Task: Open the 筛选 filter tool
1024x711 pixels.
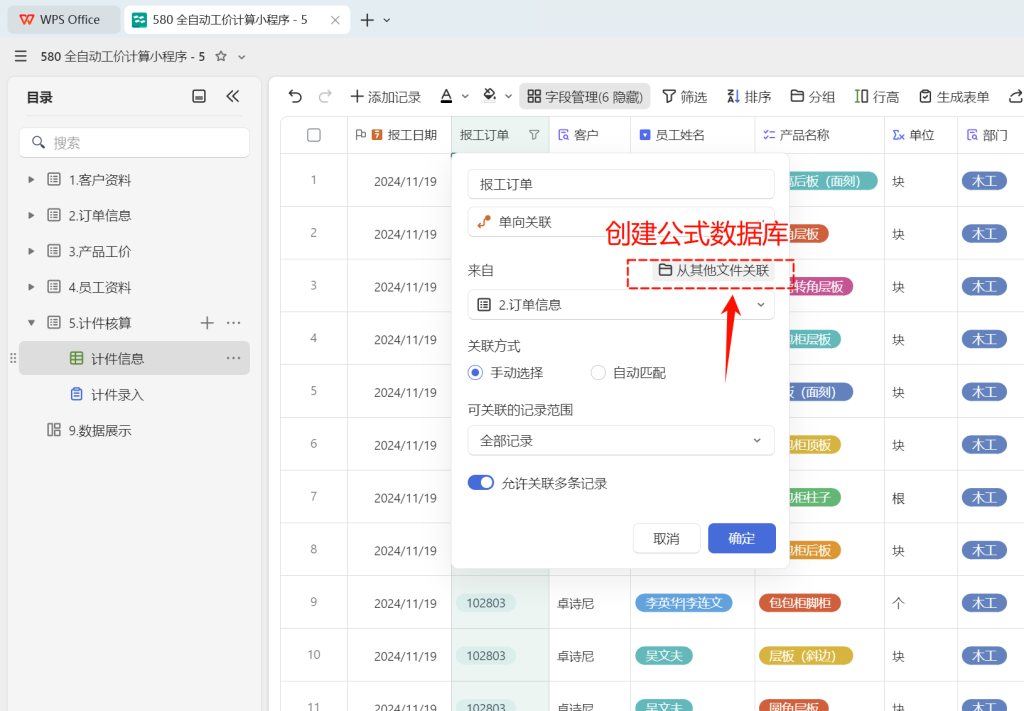Action: 684,97
